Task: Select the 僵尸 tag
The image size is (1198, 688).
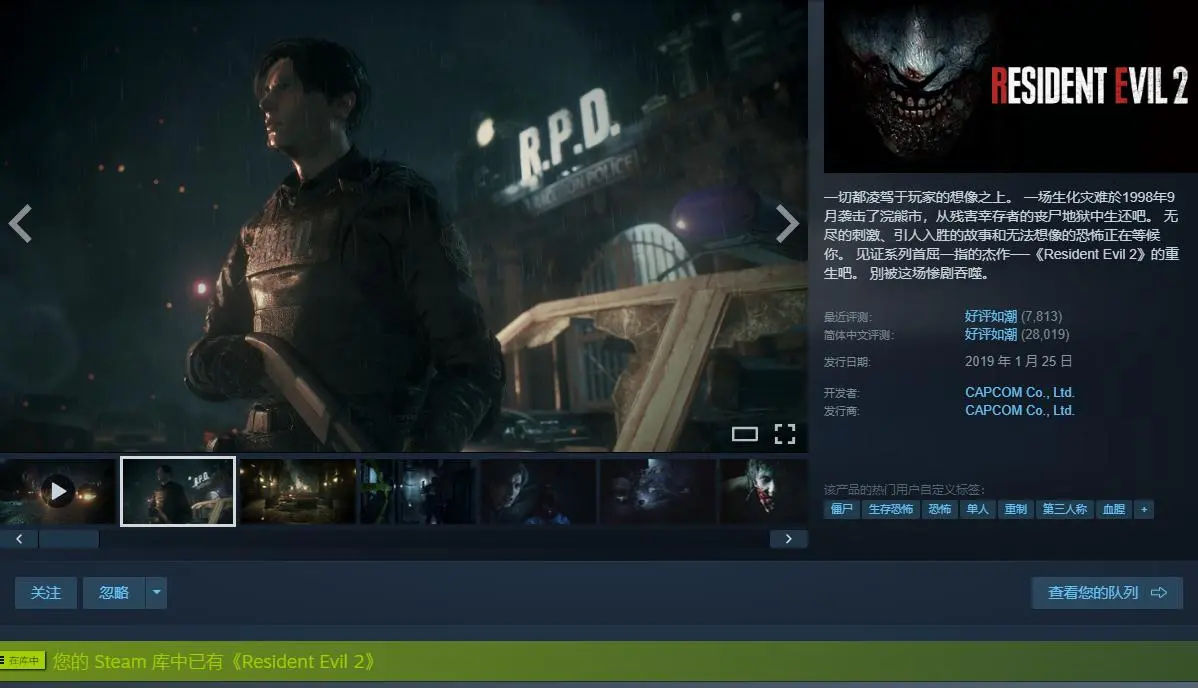Action: pyautogui.click(x=841, y=509)
